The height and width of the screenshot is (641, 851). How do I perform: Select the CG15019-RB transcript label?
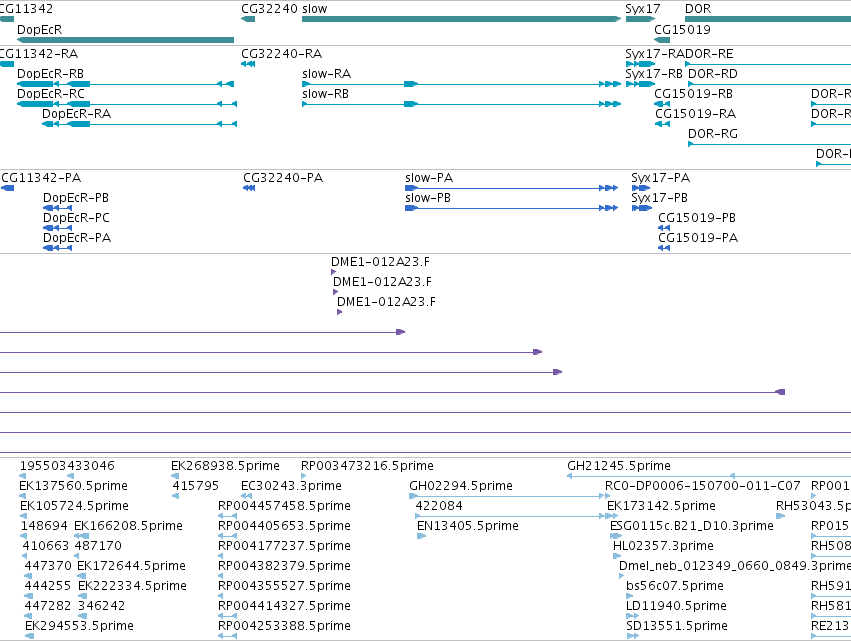tap(694, 94)
